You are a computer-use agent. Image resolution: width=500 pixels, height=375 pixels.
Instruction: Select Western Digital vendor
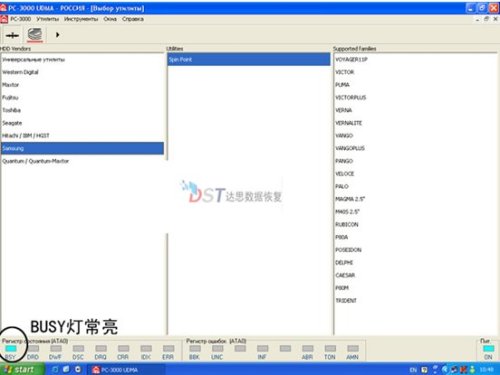[x=82, y=72]
